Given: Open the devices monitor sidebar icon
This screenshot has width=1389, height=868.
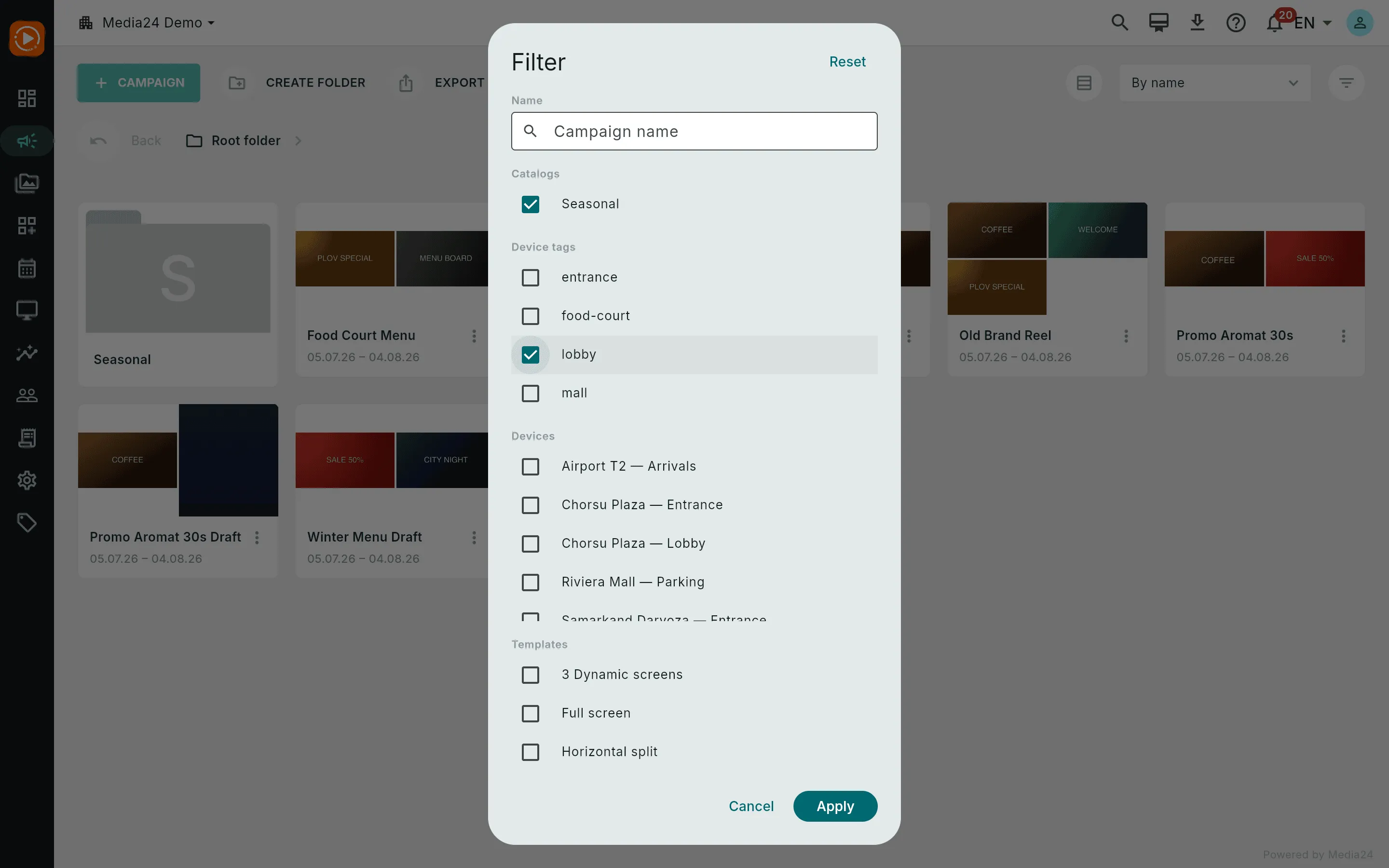Looking at the screenshot, I should tap(27, 311).
